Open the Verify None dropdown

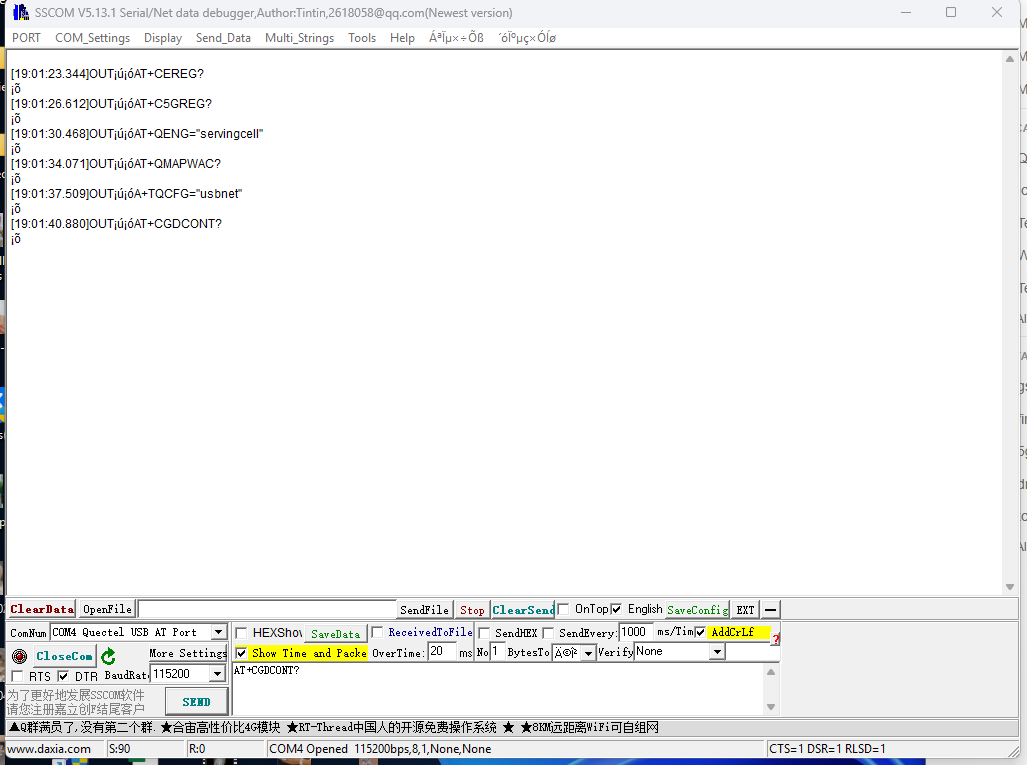click(x=716, y=652)
